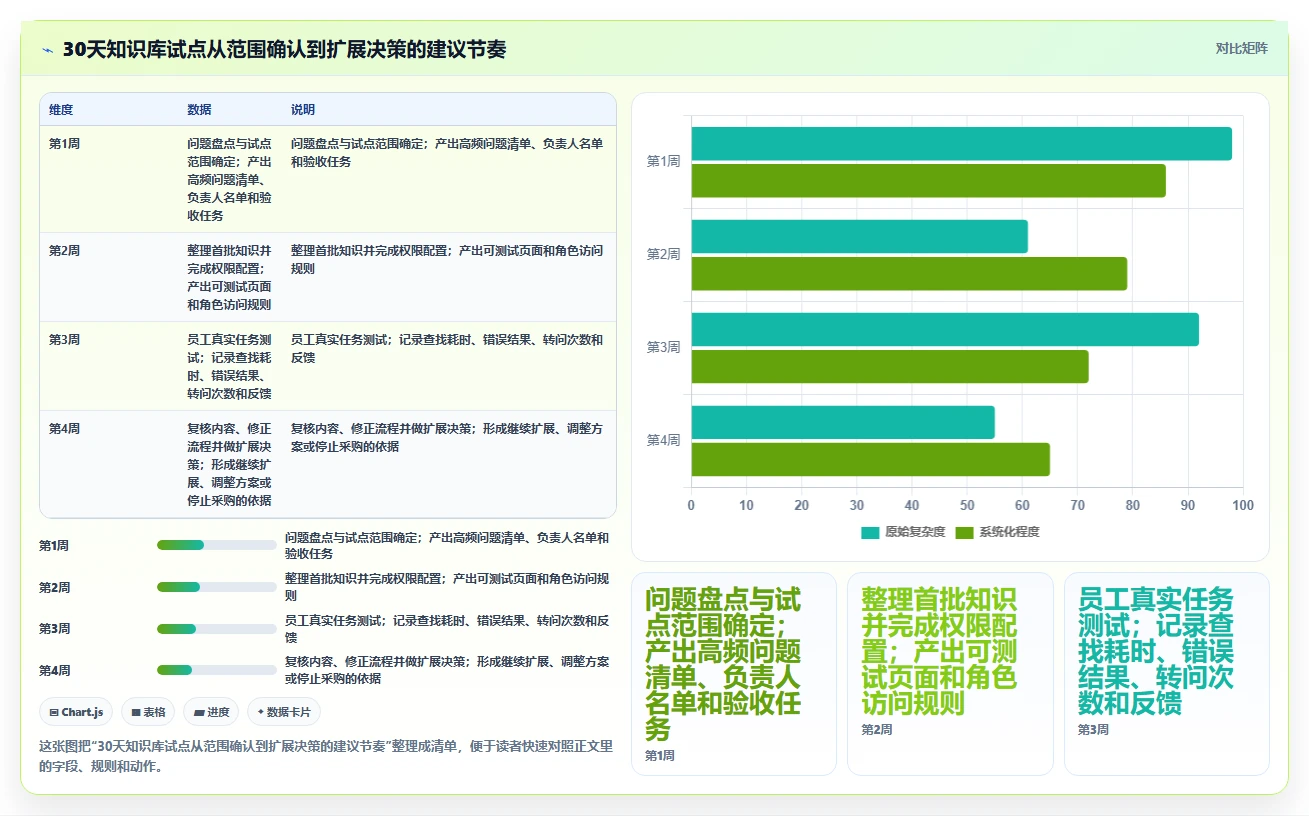The height and width of the screenshot is (816, 1309).
Task: Click the teal 原始复杂度 legend swatch
Action: tap(870, 532)
